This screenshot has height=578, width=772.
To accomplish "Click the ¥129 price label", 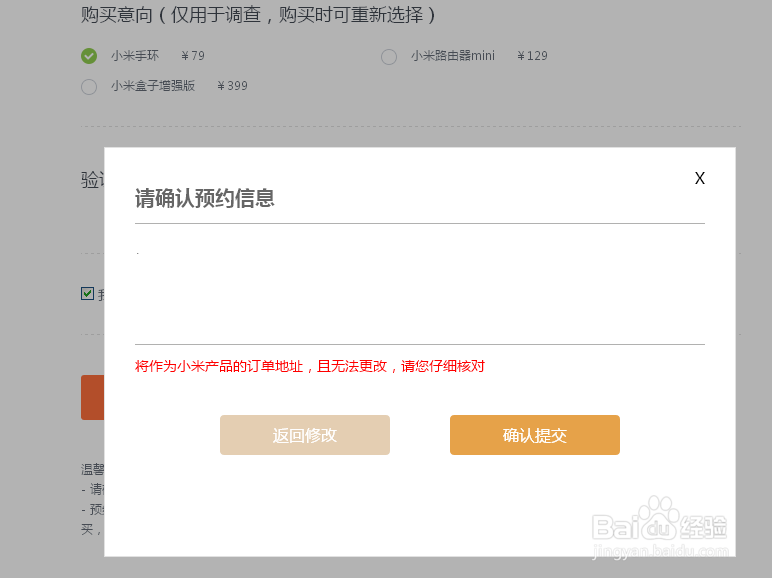I will point(532,56).
